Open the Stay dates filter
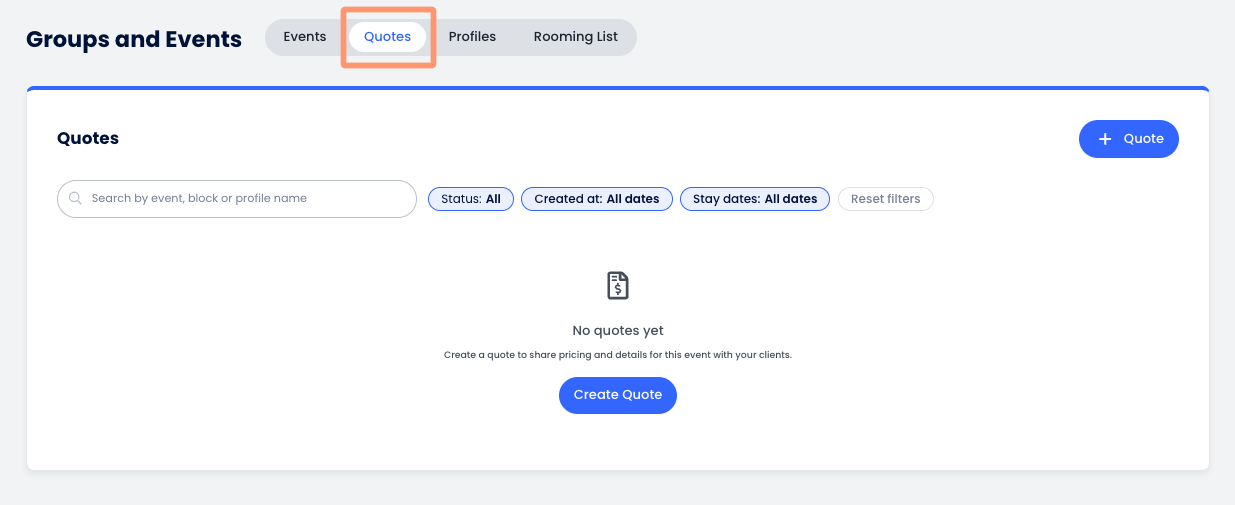This screenshot has height=505, width=1235. [754, 199]
